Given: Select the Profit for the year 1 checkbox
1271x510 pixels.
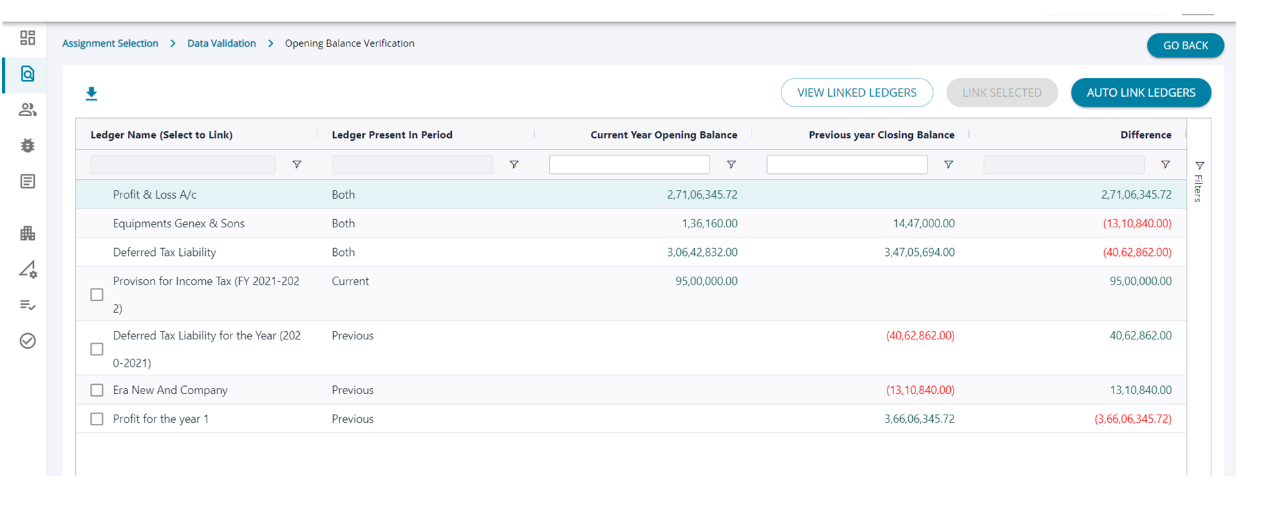Looking at the screenshot, I should coord(97,419).
